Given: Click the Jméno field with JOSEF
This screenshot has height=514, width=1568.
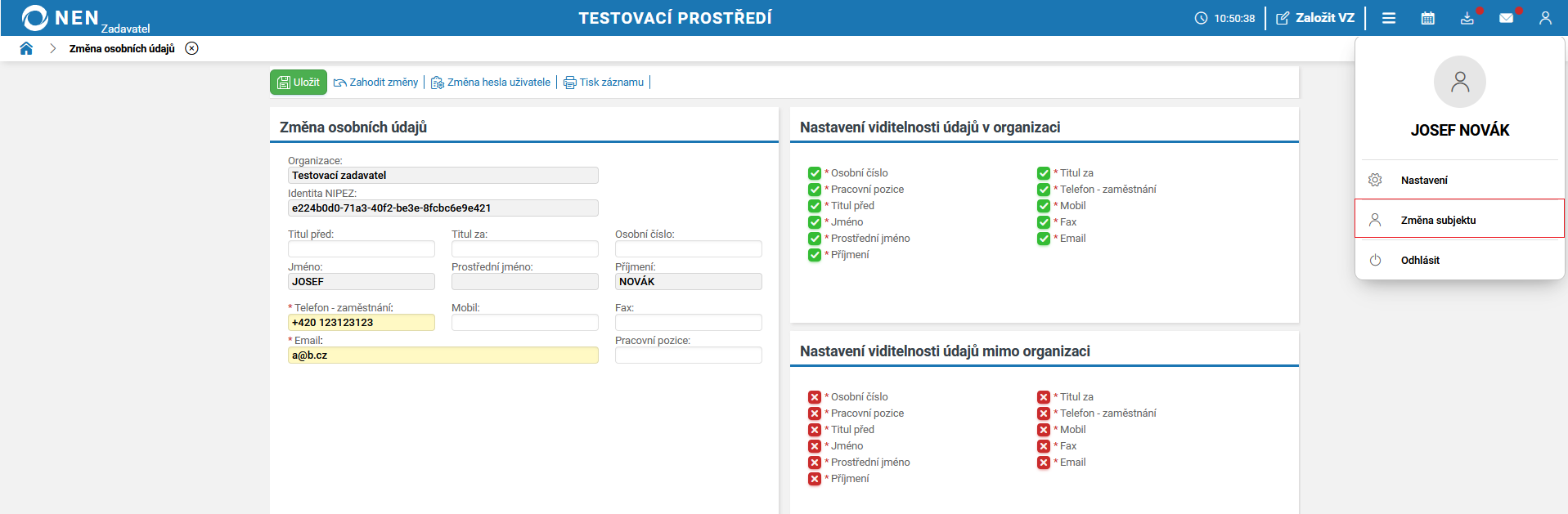Looking at the screenshot, I should [362, 282].
